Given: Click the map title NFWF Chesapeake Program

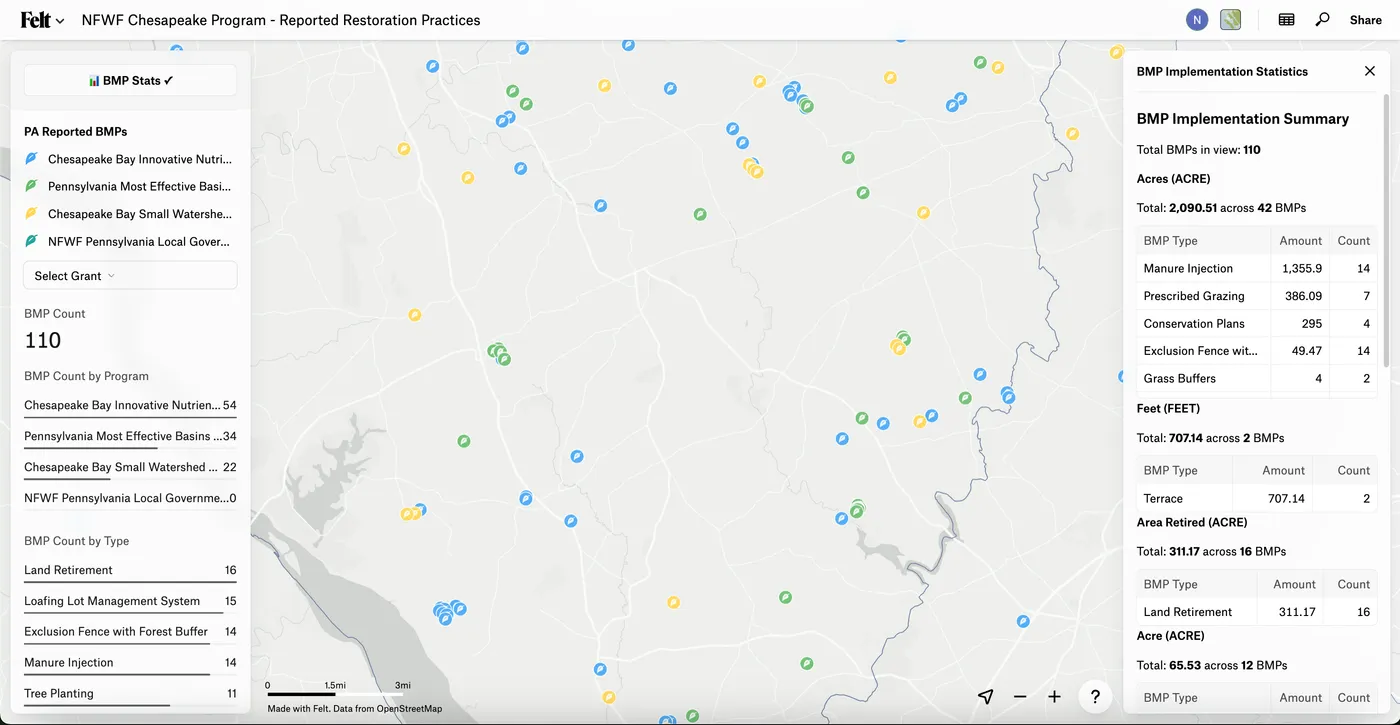Looking at the screenshot, I should click(x=281, y=20).
